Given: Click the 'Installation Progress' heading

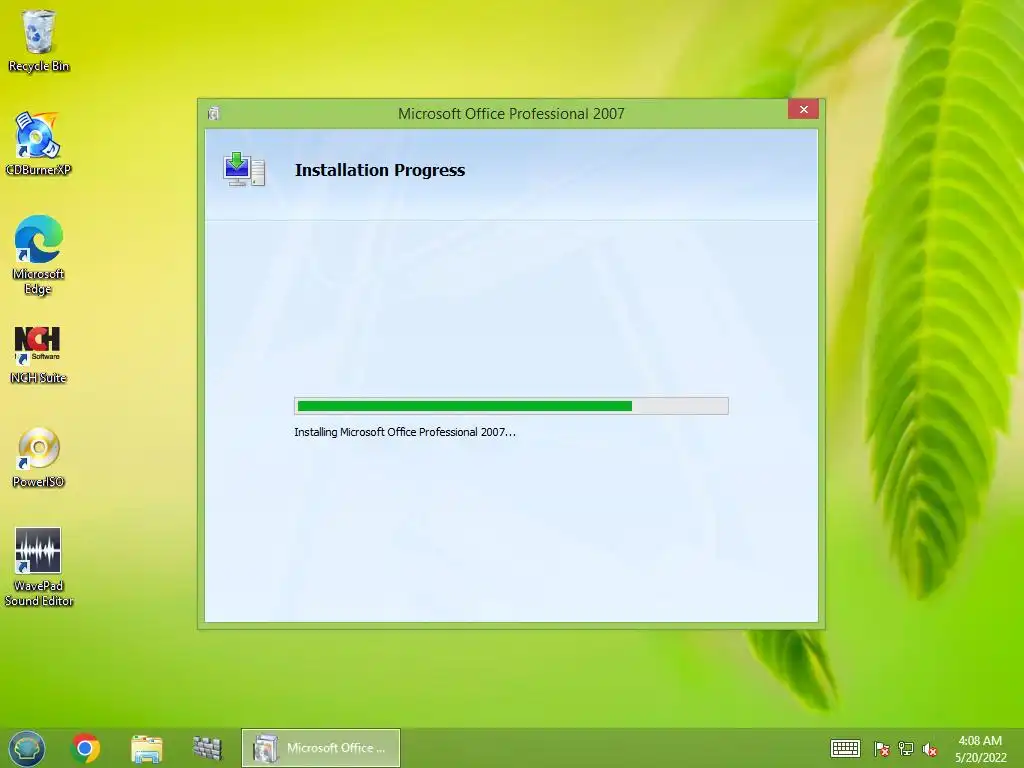Looking at the screenshot, I should pyautogui.click(x=380, y=170).
